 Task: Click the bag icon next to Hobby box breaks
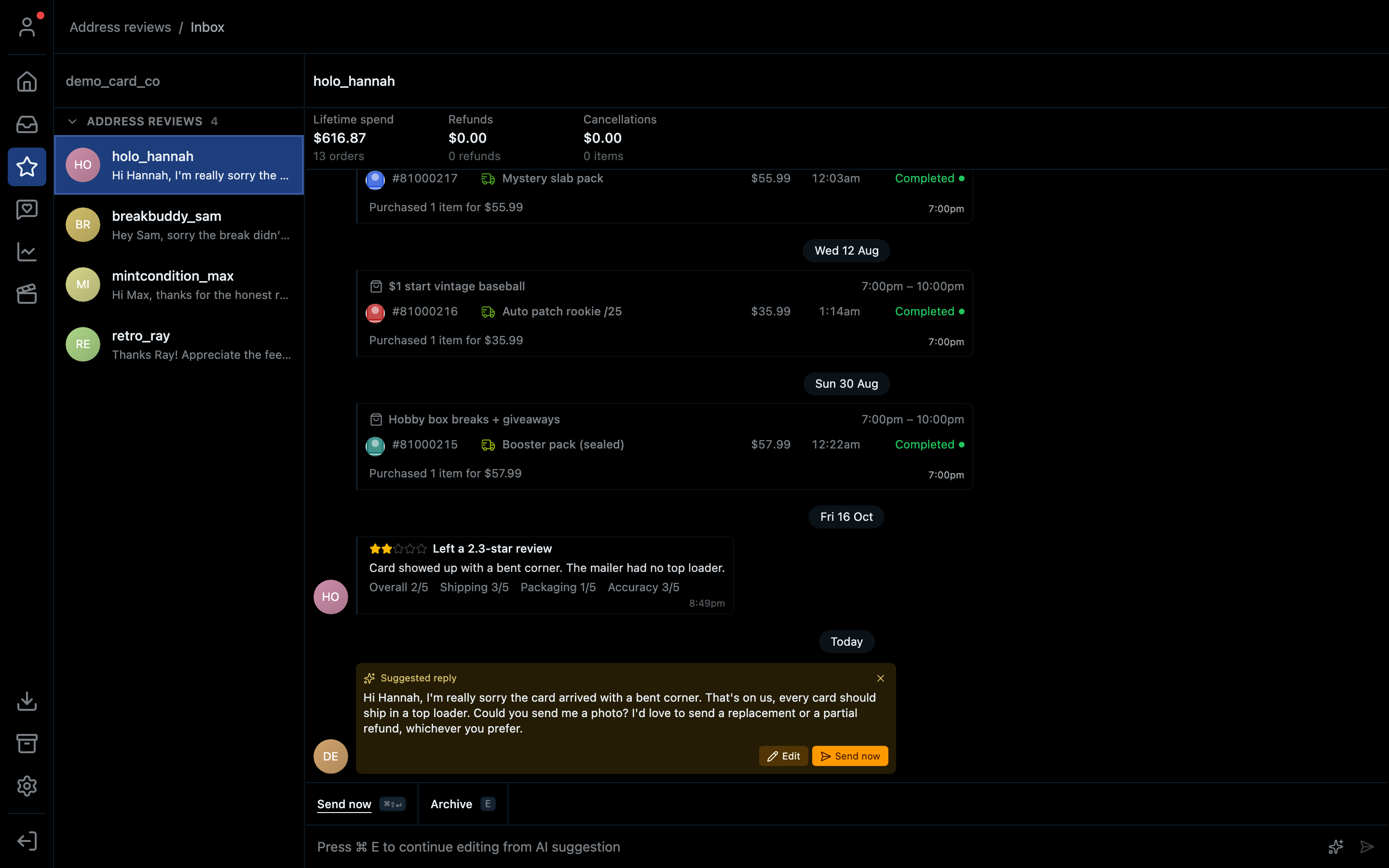click(376, 420)
